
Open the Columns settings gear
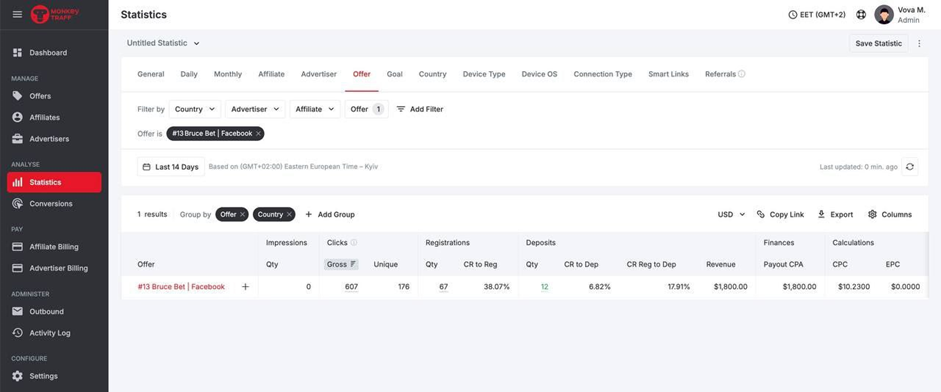873,214
